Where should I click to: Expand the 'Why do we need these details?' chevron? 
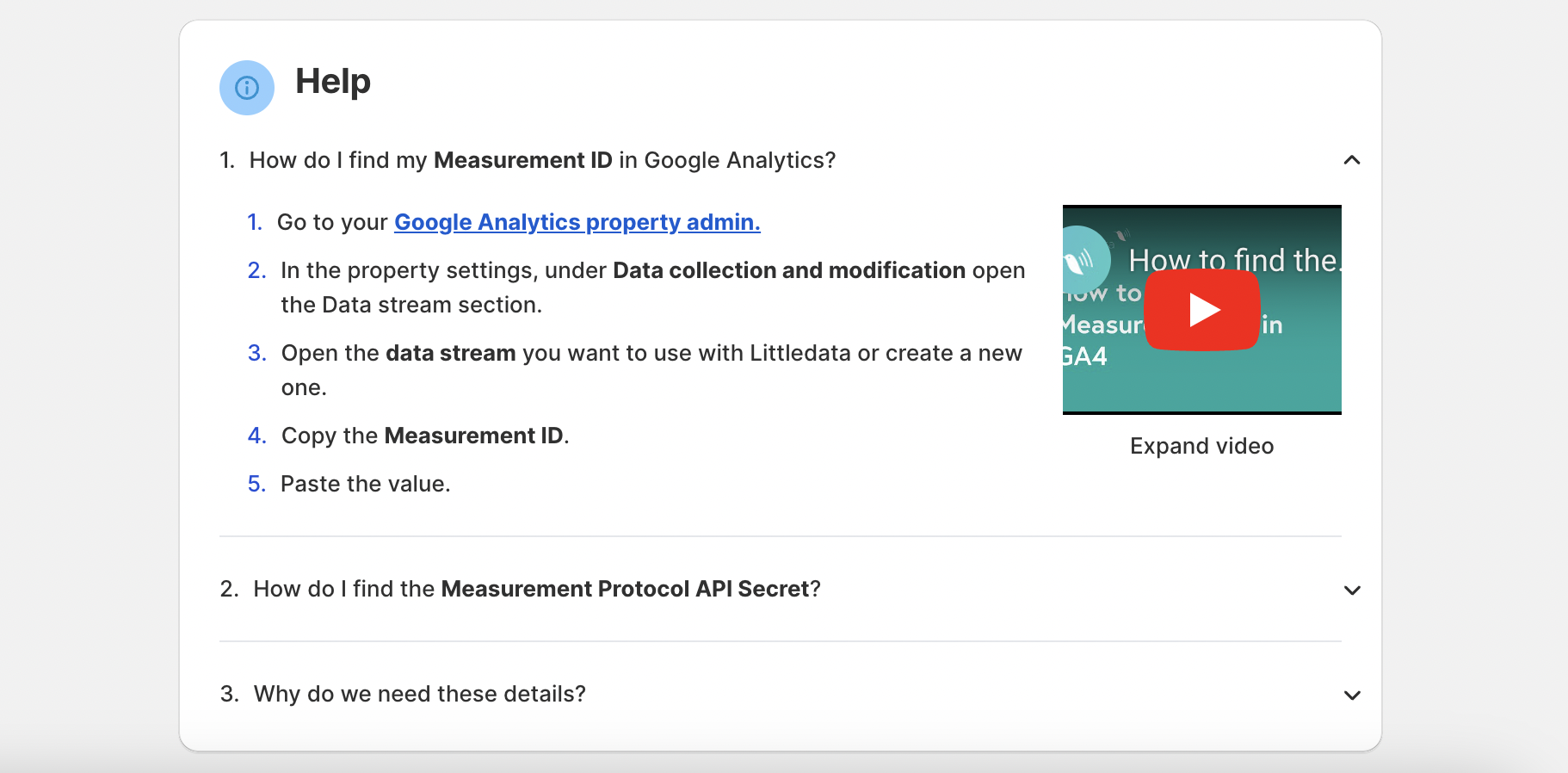point(1352,695)
